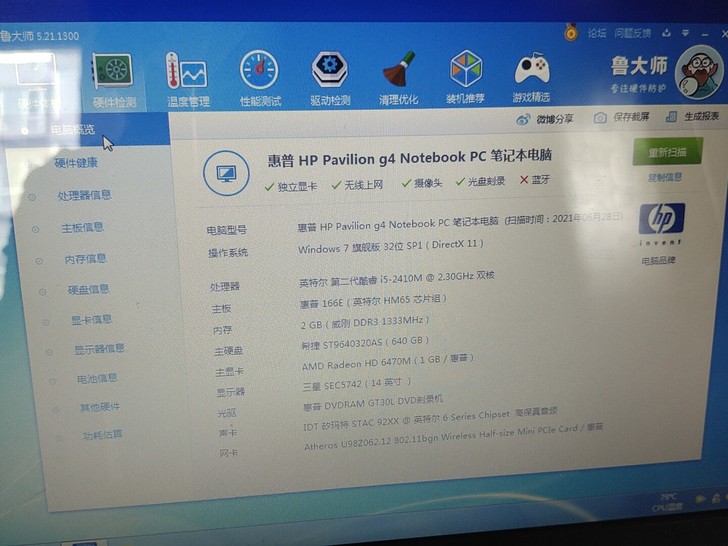The image size is (728, 546).
Task: Open the 清理优化 cleanup optimization tab
Action: [398, 78]
